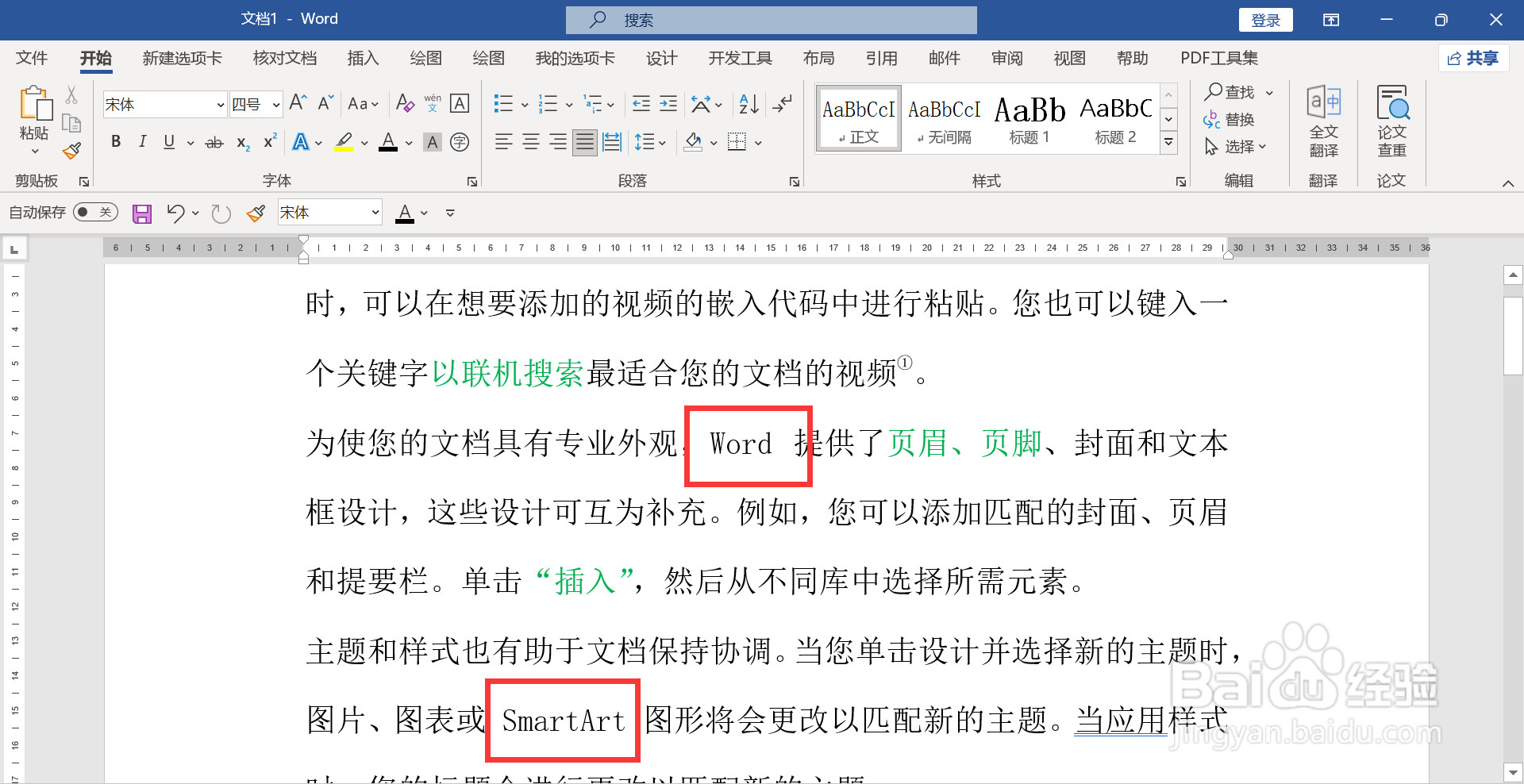Viewport: 1524px width, 784px height.
Task: Switch to the 审阅 (Review) tab
Action: [1006, 58]
